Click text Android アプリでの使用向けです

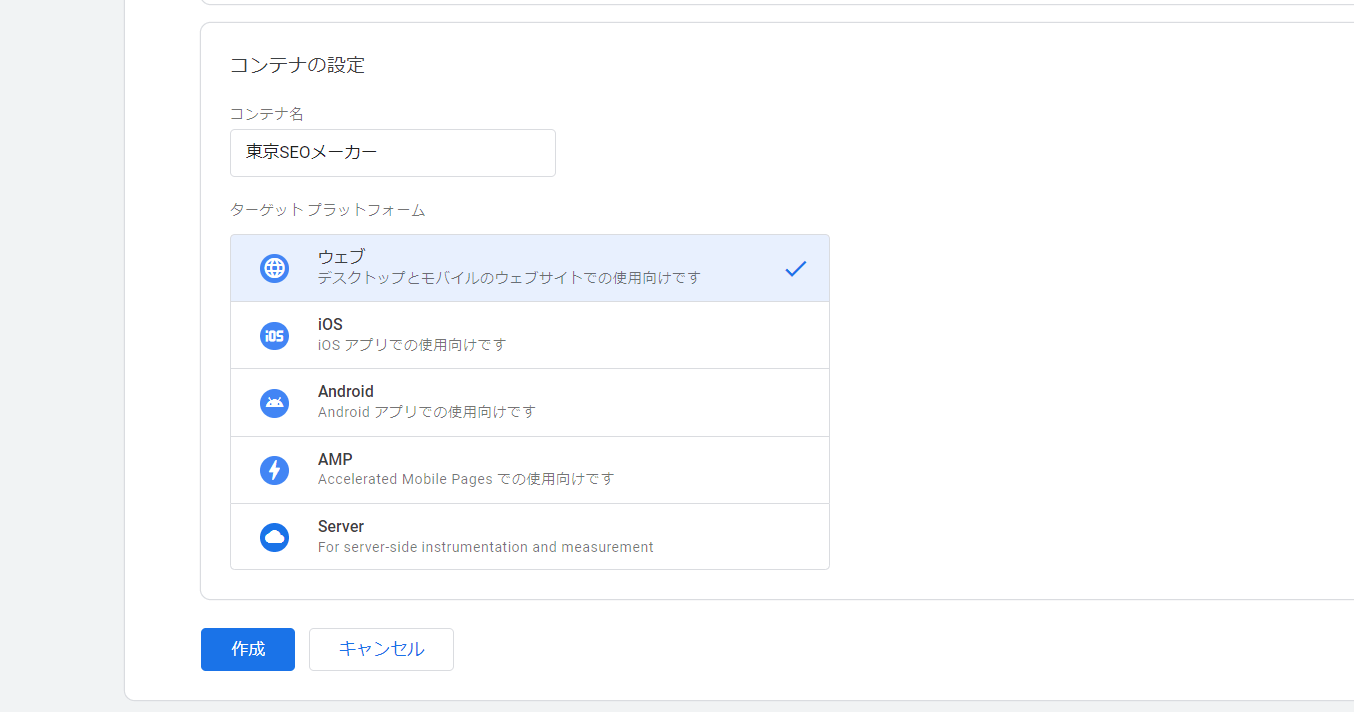(x=427, y=412)
